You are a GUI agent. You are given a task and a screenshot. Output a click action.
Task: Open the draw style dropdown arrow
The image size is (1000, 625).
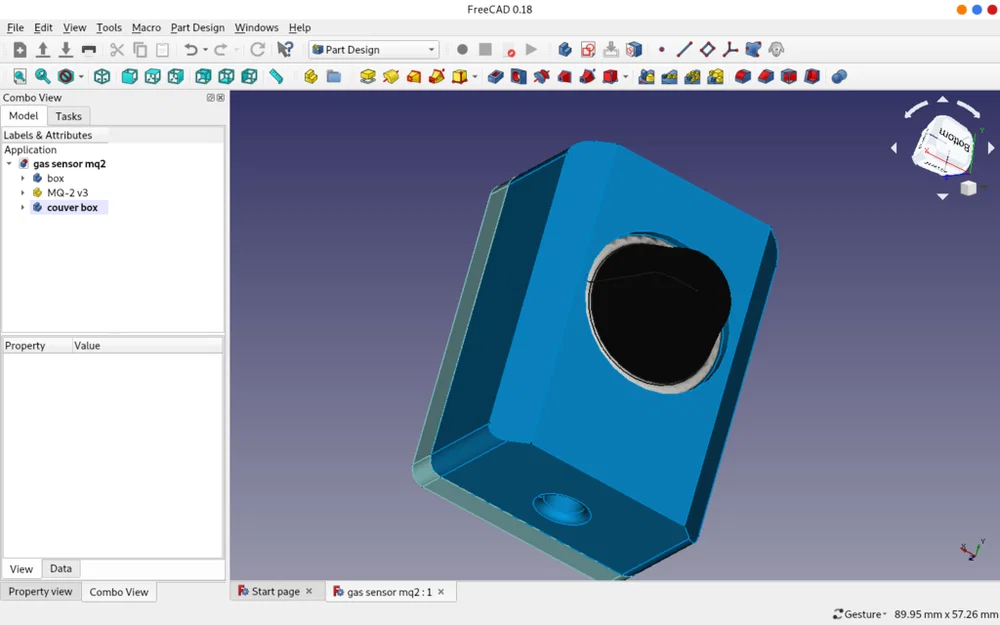(81, 77)
